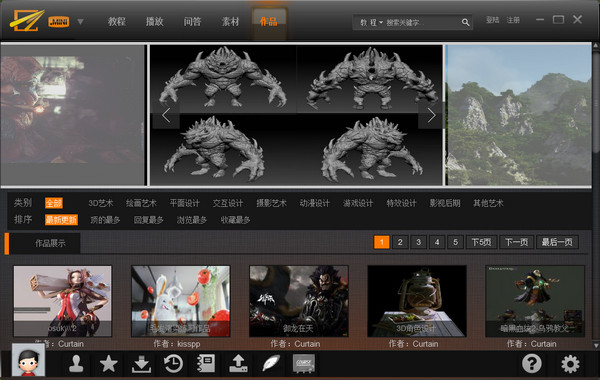Filter by 动漫设计 category

(x=315, y=203)
